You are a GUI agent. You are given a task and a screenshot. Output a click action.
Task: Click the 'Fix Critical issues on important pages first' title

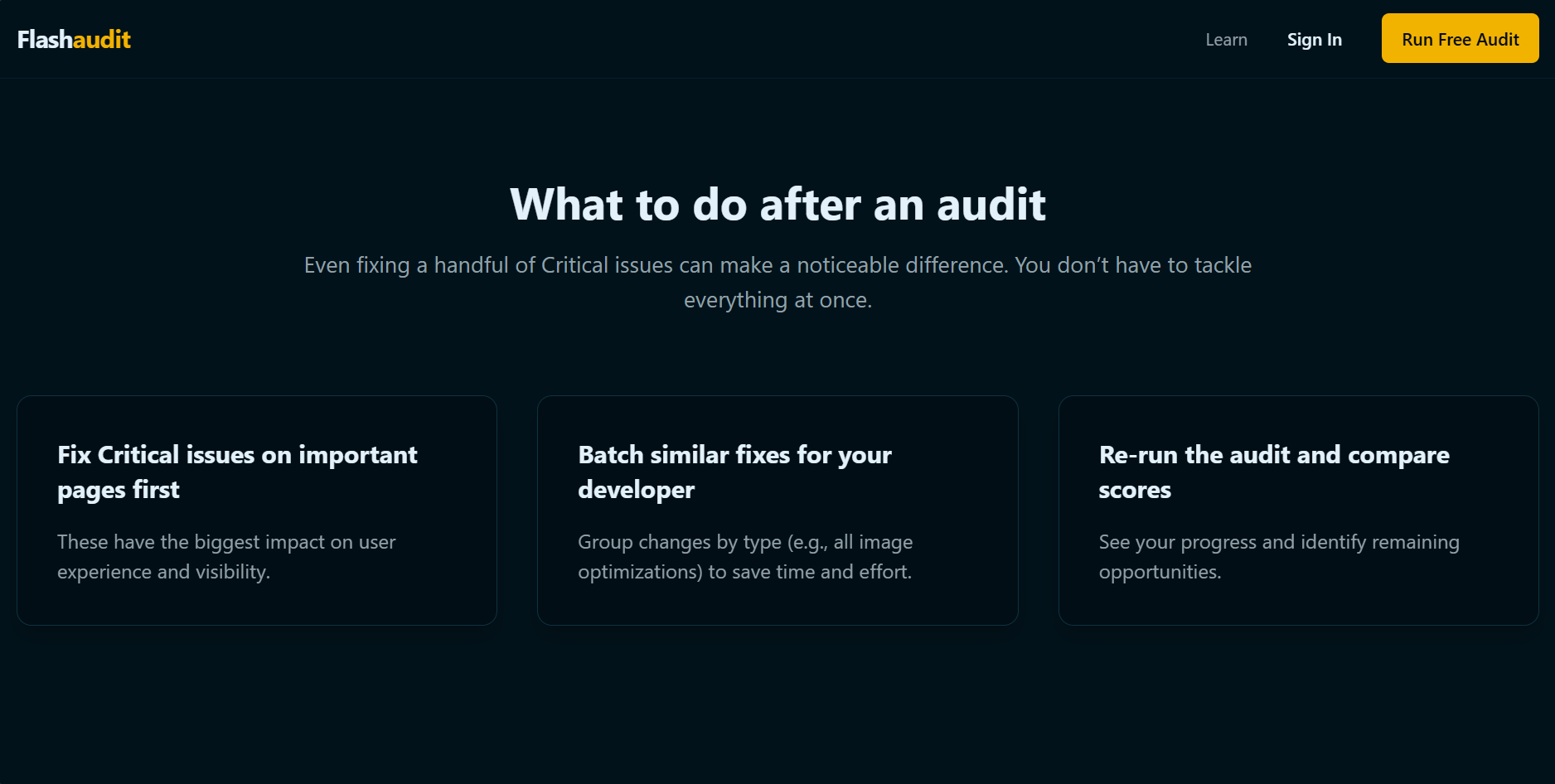pos(237,472)
